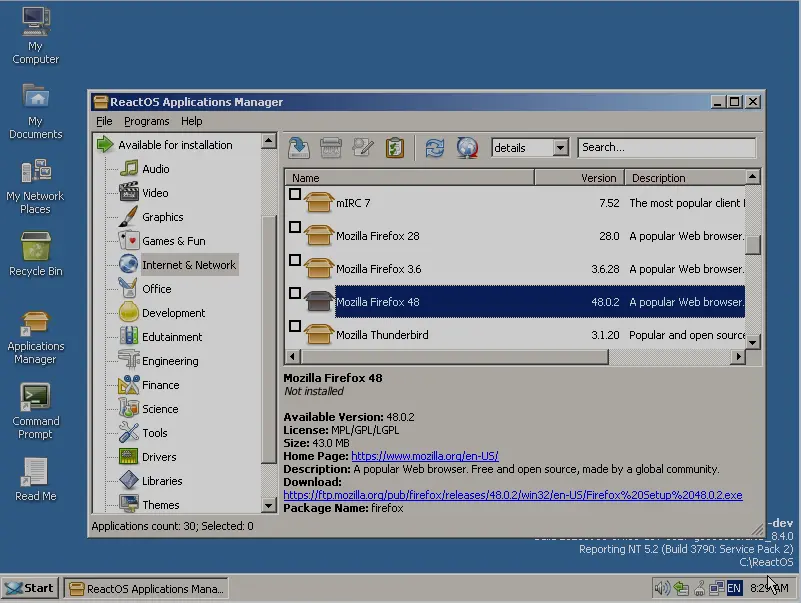The image size is (801, 603).
Task: Select the Graphics paintbrush icon
Action: [129, 216]
